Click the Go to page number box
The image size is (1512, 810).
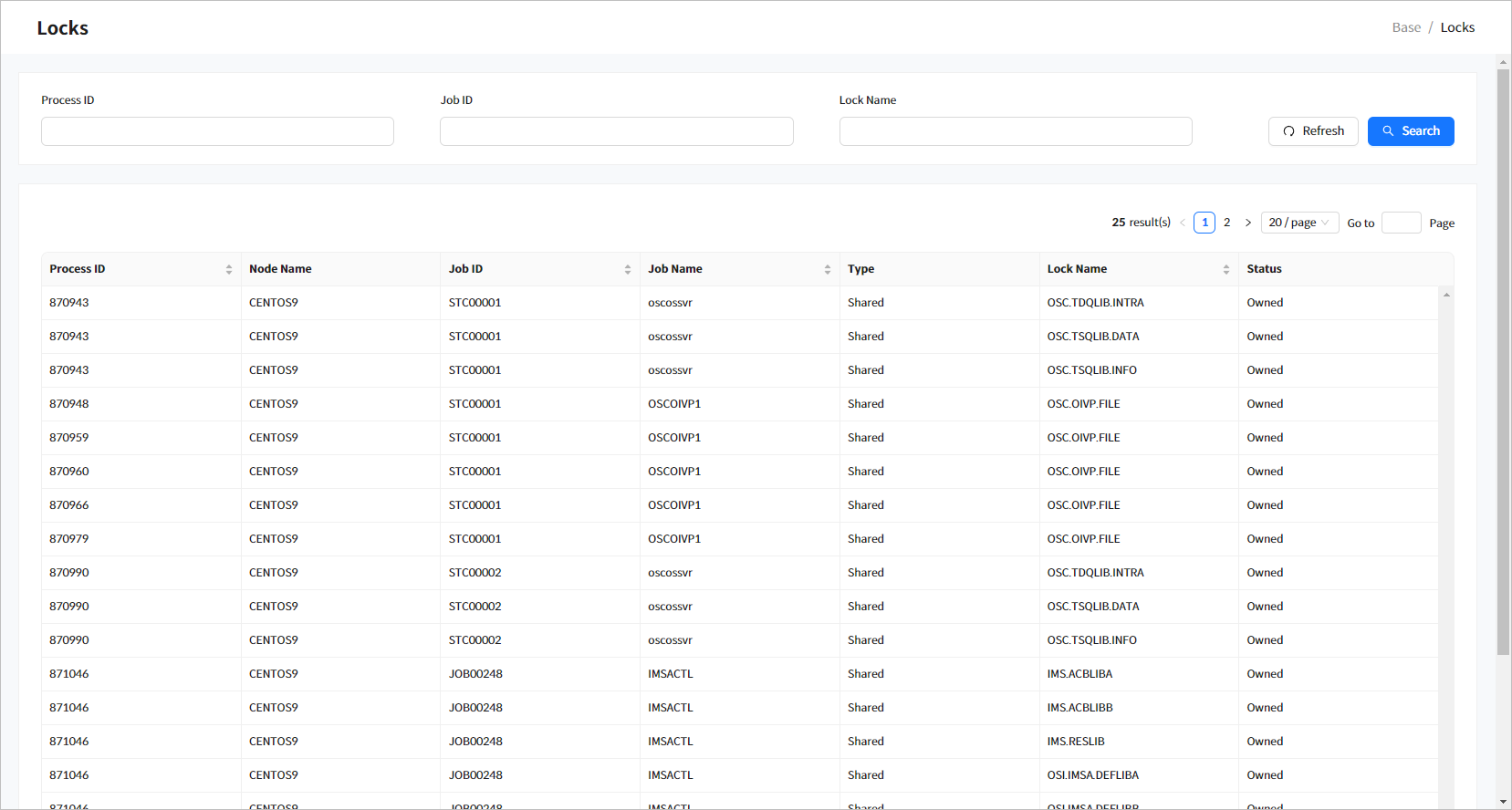click(1401, 223)
